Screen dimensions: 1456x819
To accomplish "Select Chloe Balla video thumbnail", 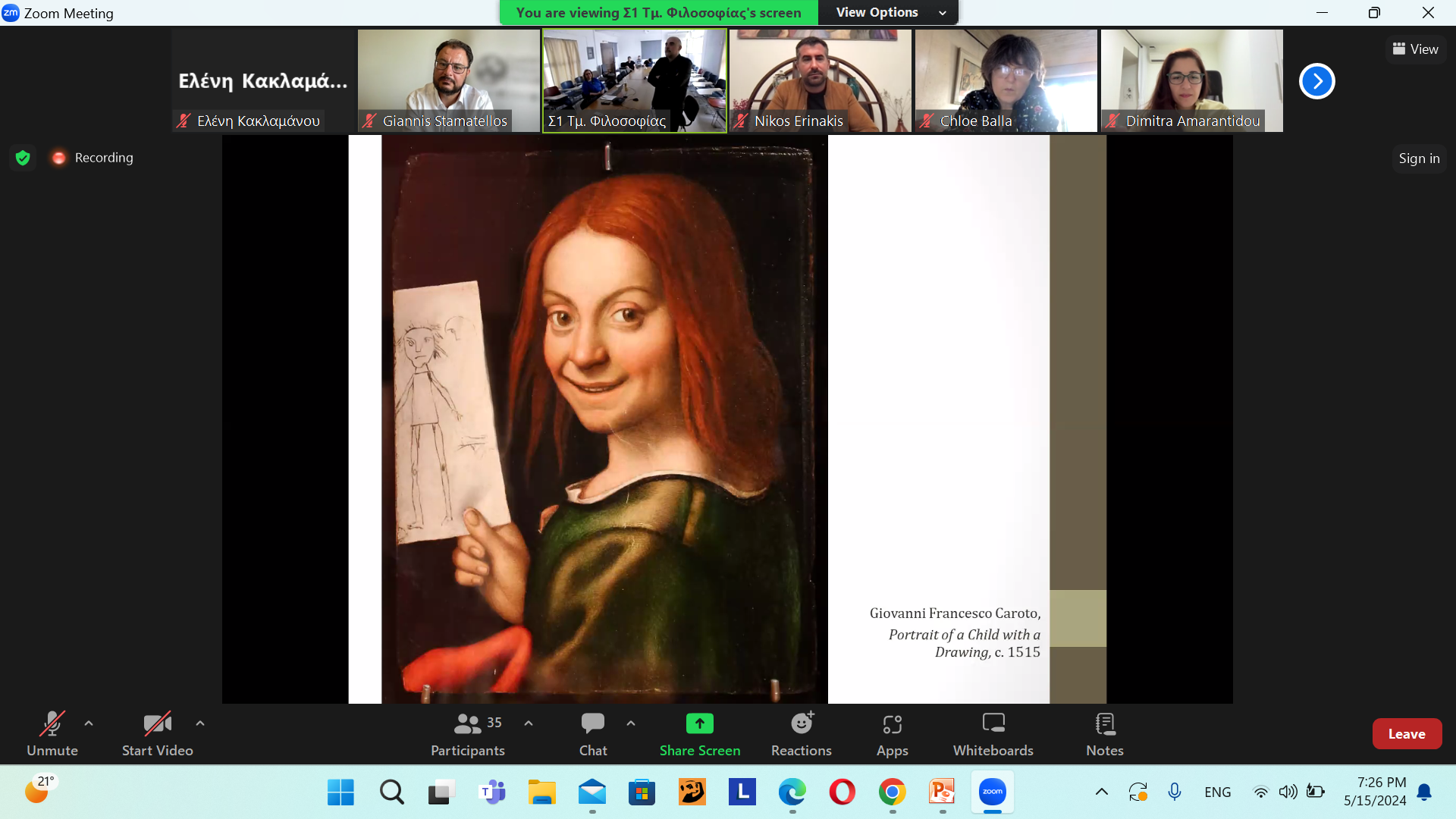I will point(1006,80).
